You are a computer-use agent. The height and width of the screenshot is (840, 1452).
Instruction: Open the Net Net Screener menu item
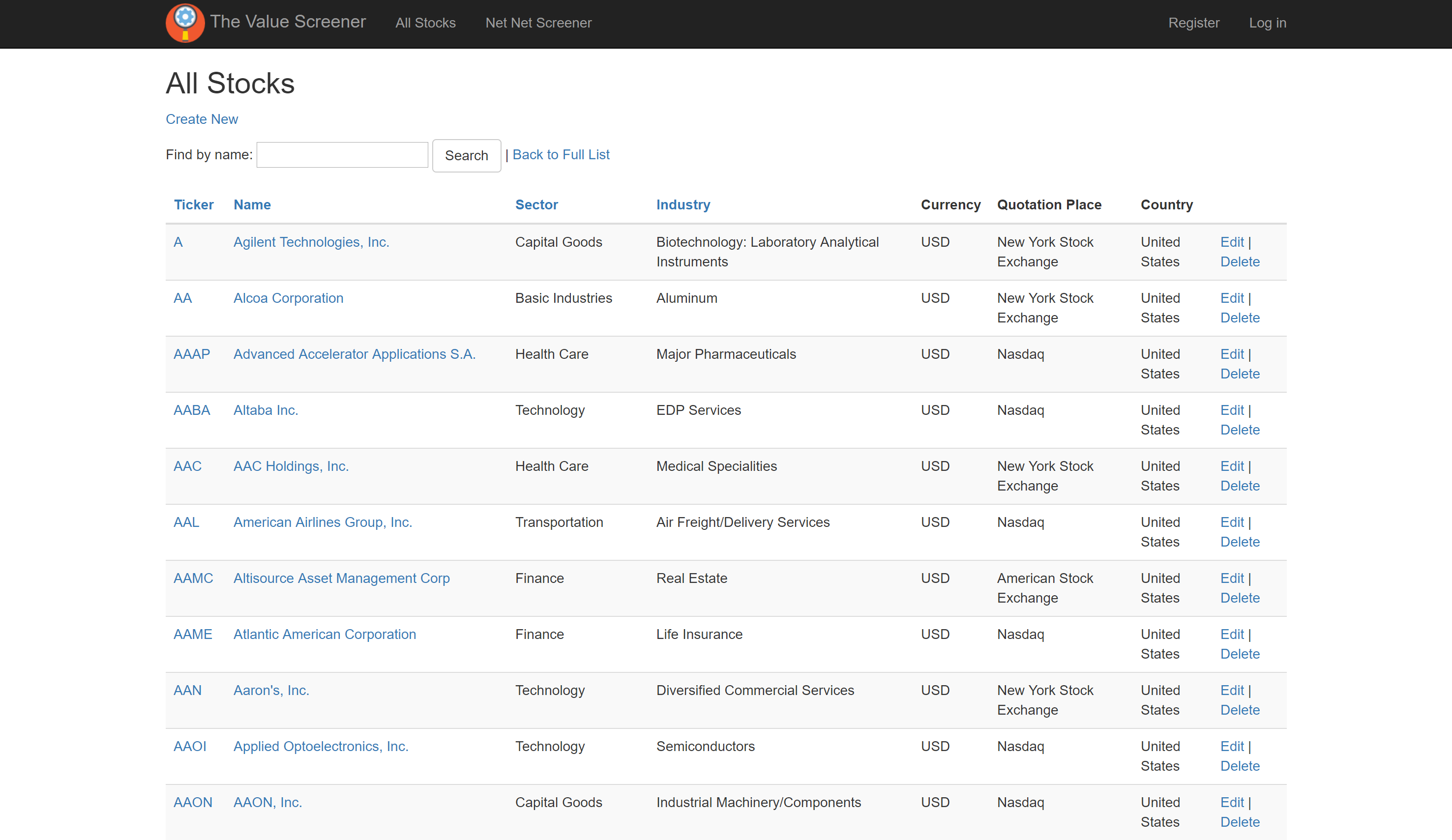[x=538, y=23]
